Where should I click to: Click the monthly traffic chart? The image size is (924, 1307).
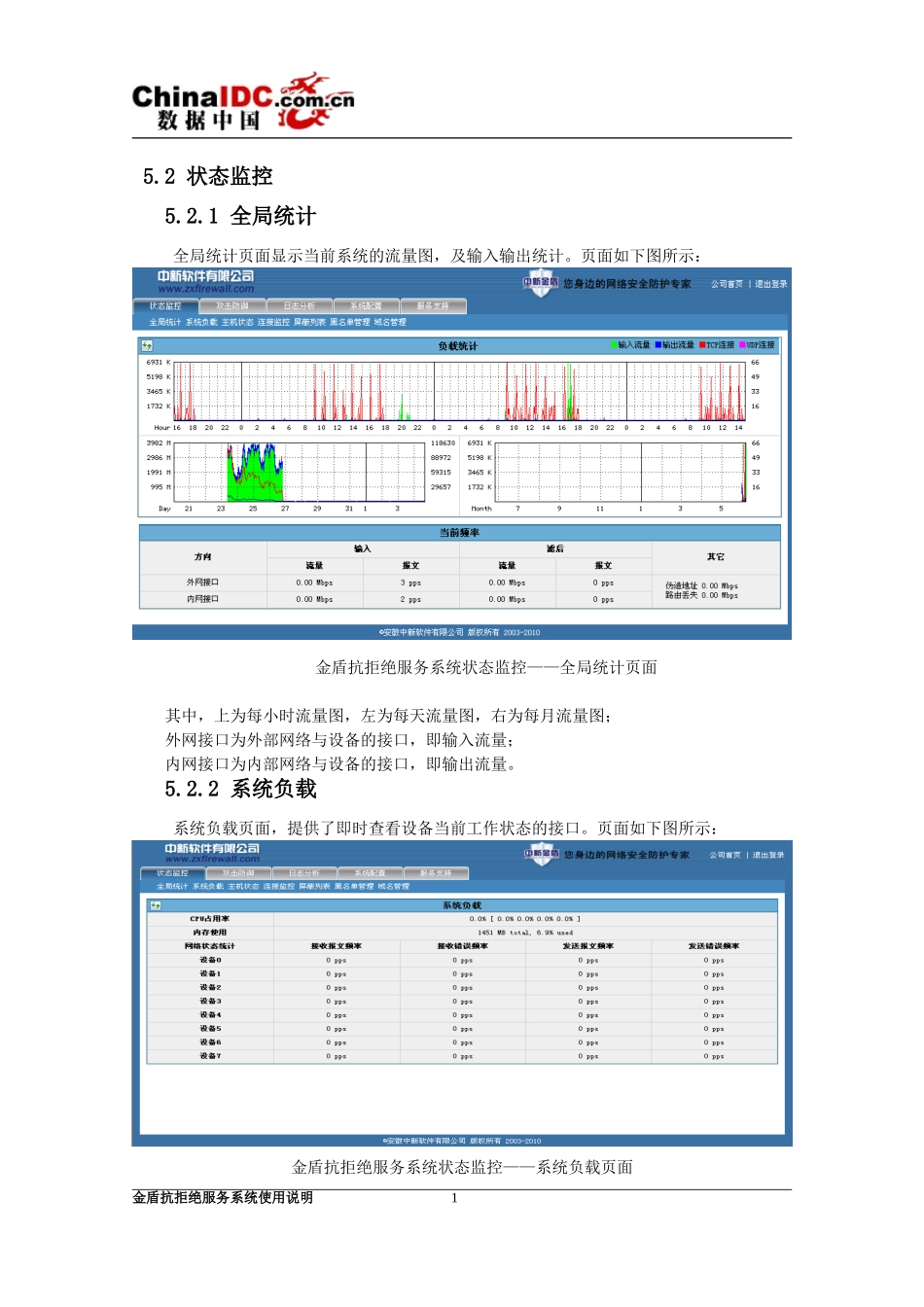click(x=621, y=472)
